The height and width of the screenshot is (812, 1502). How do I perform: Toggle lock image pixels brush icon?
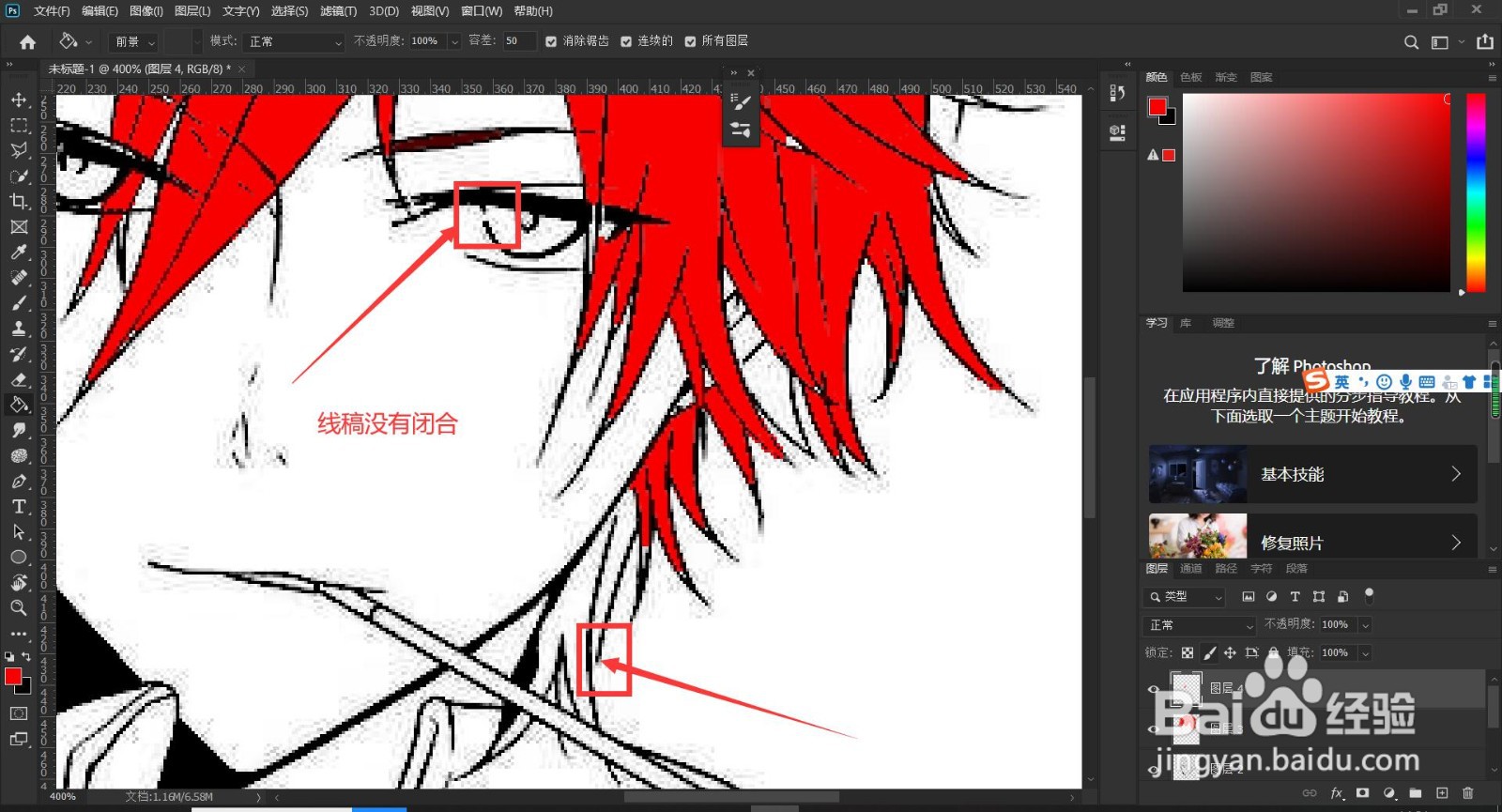coord(1209,652)
